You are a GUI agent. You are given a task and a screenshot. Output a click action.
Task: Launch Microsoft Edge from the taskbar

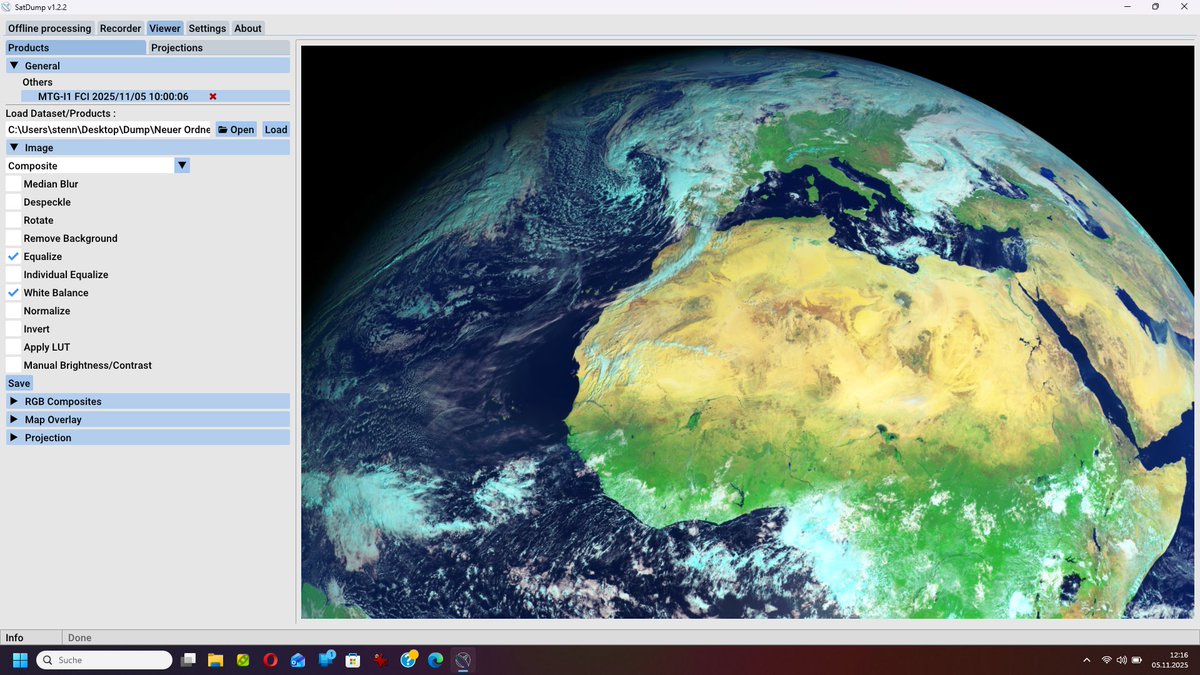435,660
